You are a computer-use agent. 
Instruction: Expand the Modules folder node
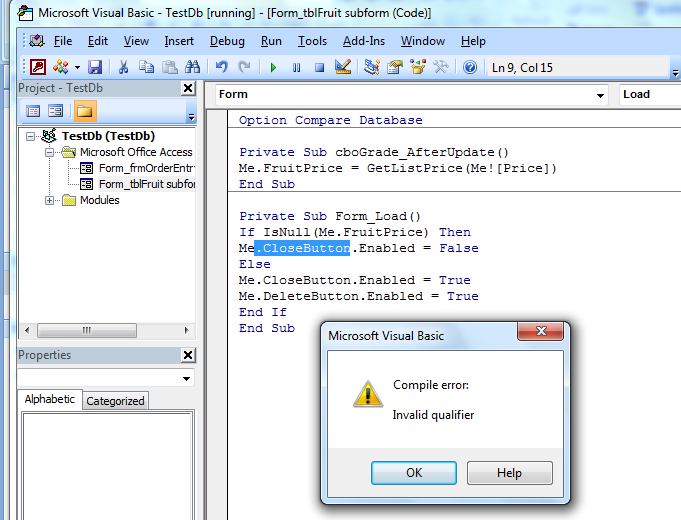click(50, 200)
